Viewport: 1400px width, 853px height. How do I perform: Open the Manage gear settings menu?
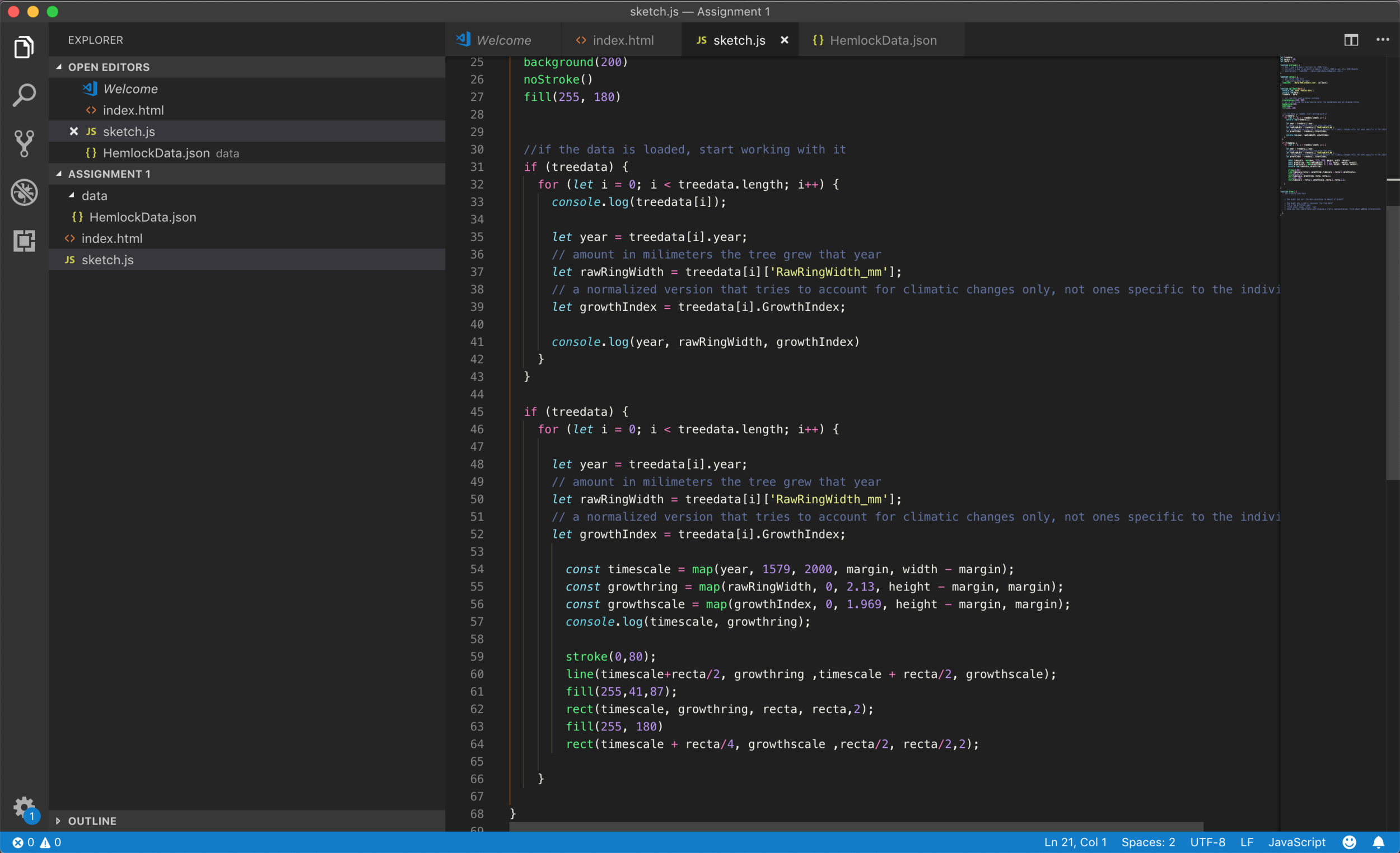pyautogui.click(x=24, y=807)
